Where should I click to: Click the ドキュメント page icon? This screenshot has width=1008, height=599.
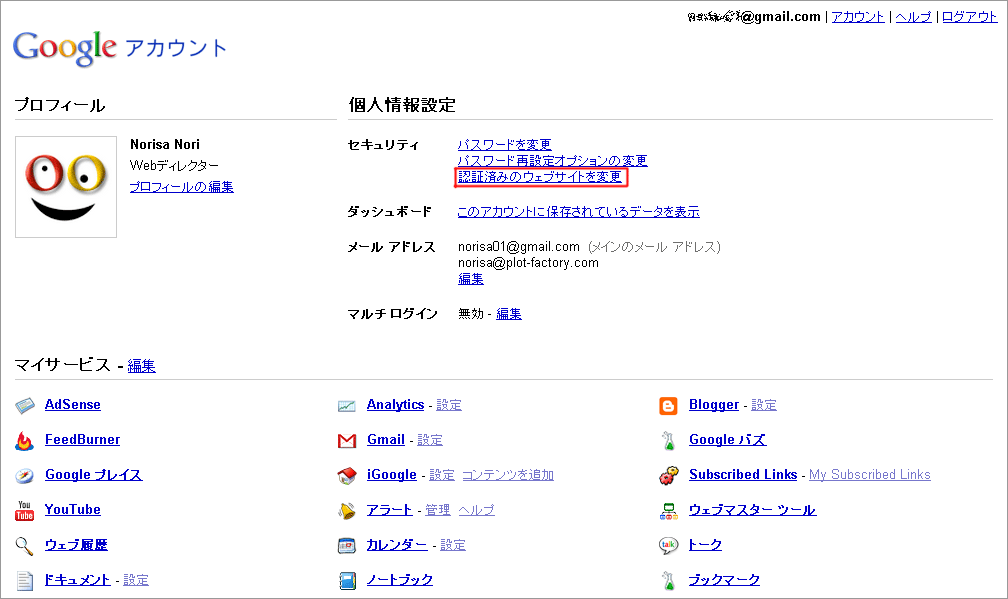pos(24,581)
